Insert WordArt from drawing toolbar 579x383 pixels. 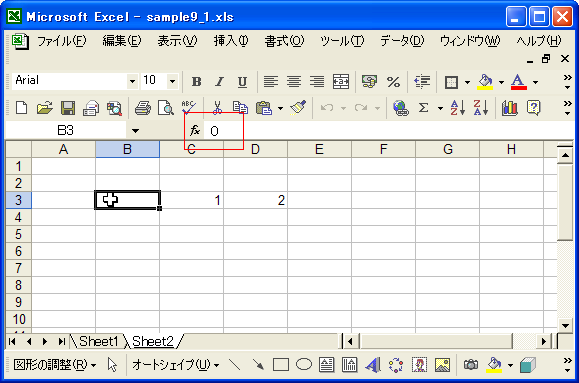tap(373, 365)
